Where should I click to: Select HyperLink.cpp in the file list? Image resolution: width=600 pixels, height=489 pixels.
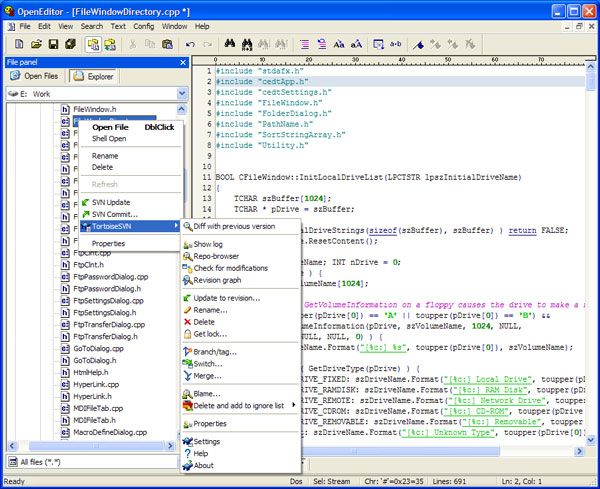(98, 384)
